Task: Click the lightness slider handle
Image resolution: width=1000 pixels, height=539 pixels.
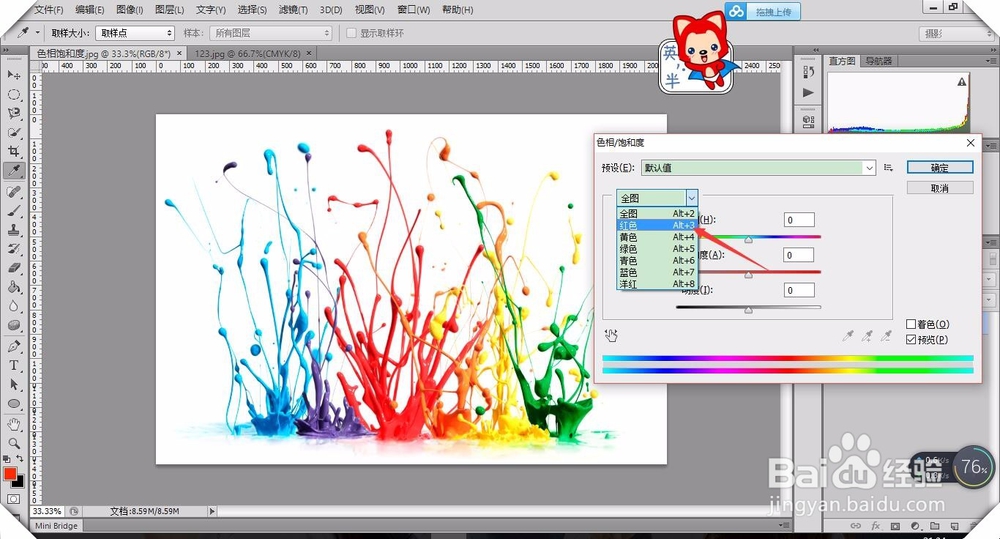Action: coord(749,310)
